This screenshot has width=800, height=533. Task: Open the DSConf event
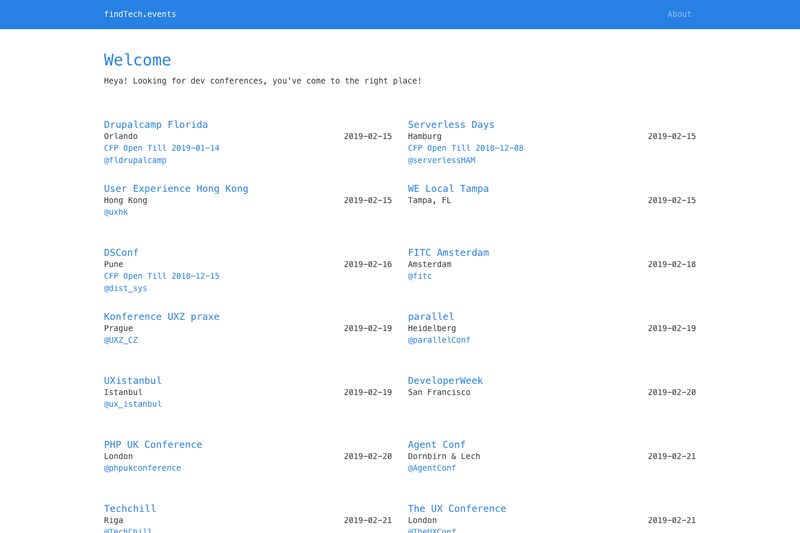click(121, 252)
